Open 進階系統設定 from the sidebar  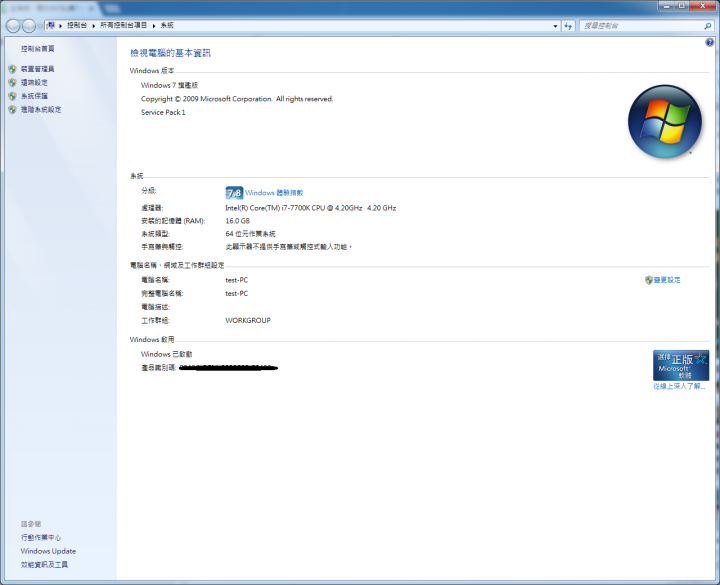click(x=41, y=110)
